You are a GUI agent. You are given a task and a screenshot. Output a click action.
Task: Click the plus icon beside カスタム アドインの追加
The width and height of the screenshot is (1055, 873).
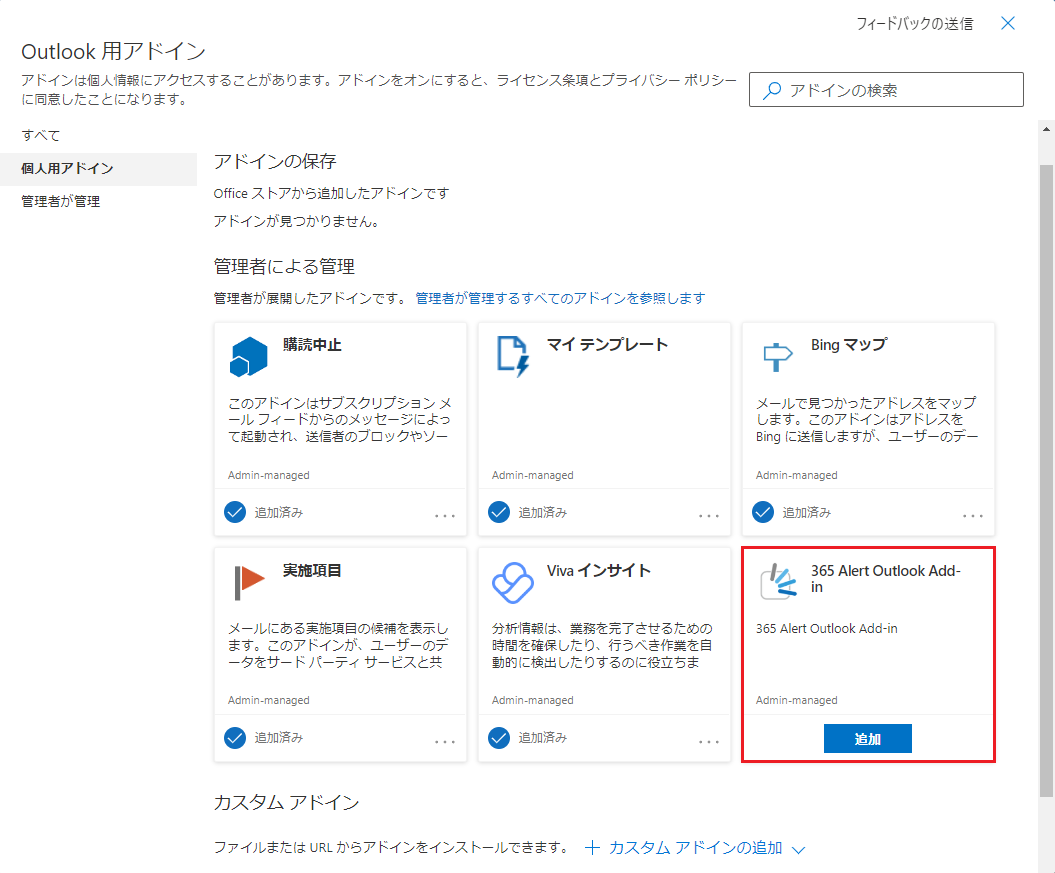tap(592, 848)
